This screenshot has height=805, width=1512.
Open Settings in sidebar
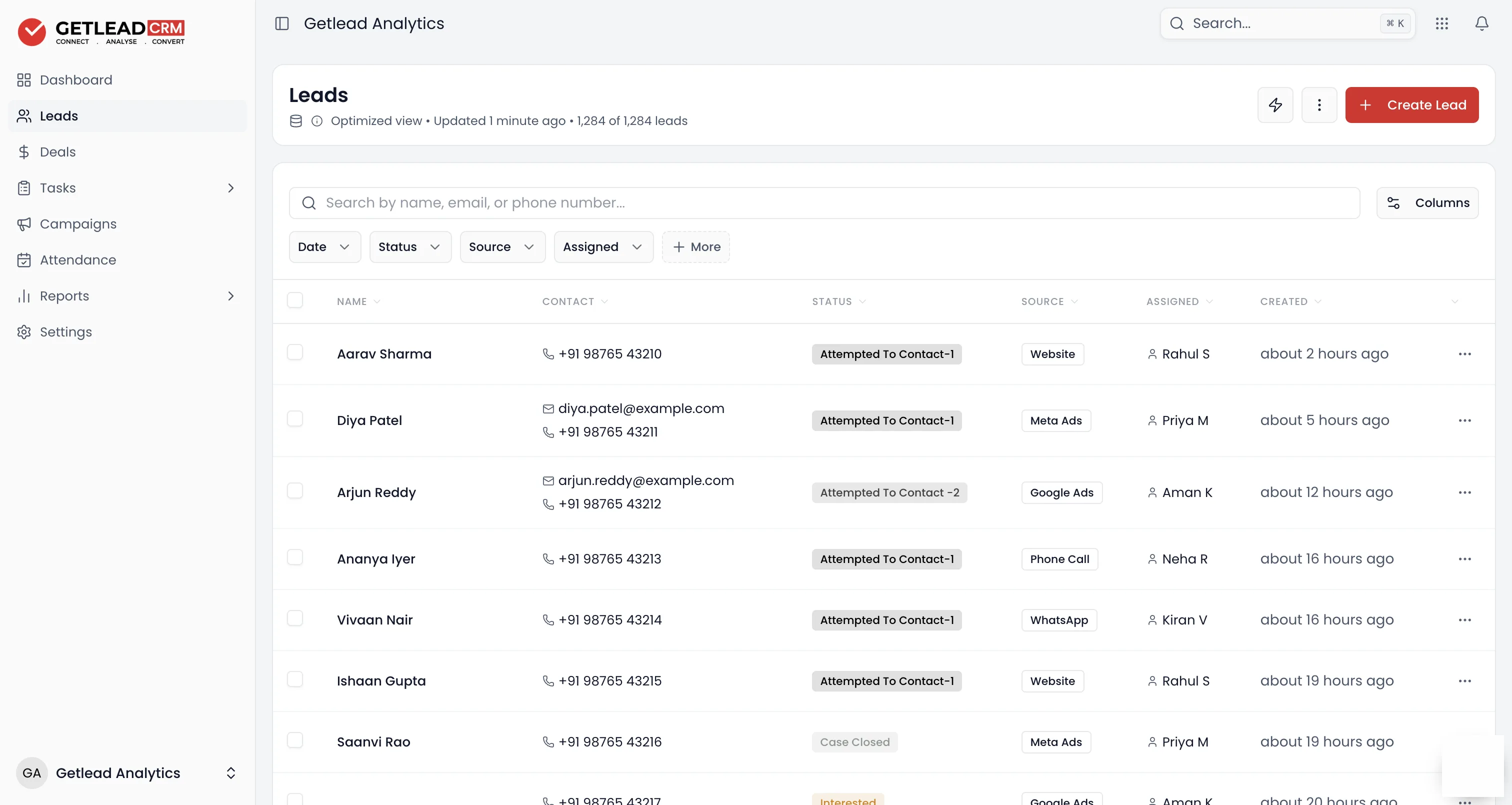coord(128,331)
